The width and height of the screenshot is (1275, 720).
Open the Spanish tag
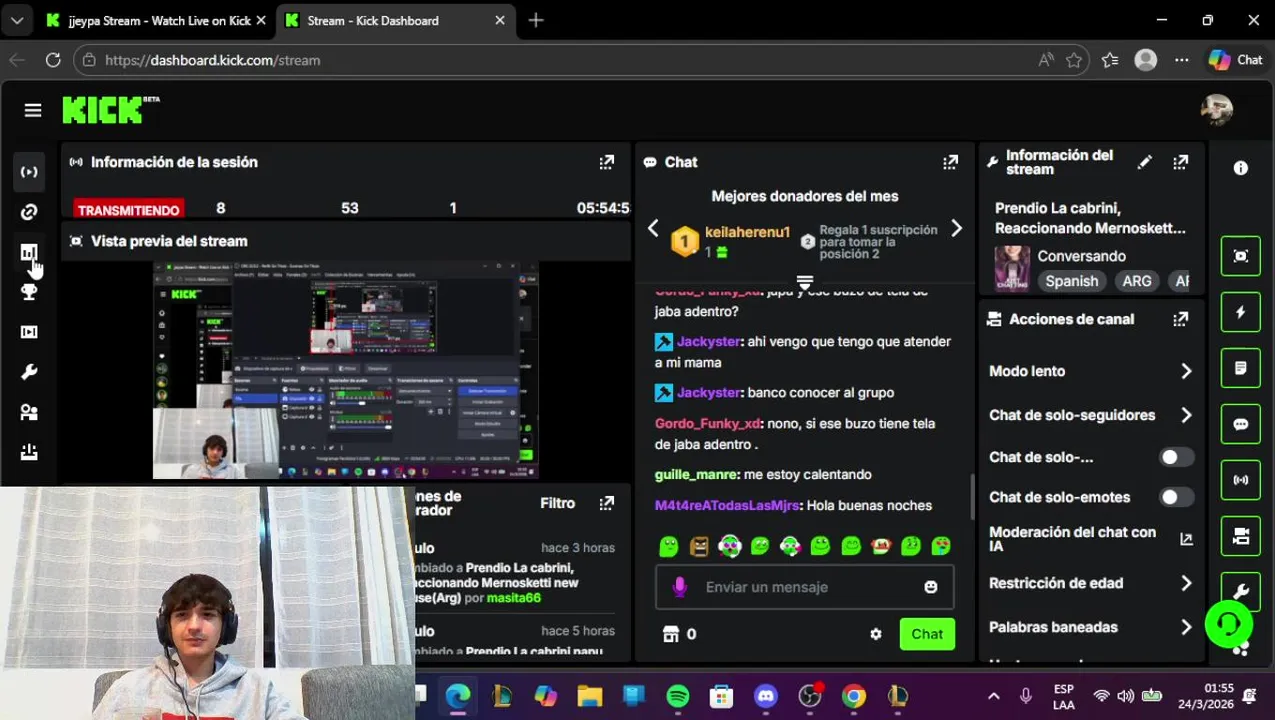1072,281
